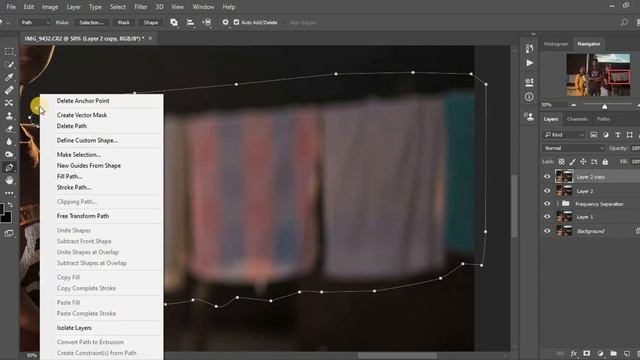This screenshot has width=640, height=360.
Task: Select the Content-Aware Move crossed-arrows tool
Action: tap(9, 103)
